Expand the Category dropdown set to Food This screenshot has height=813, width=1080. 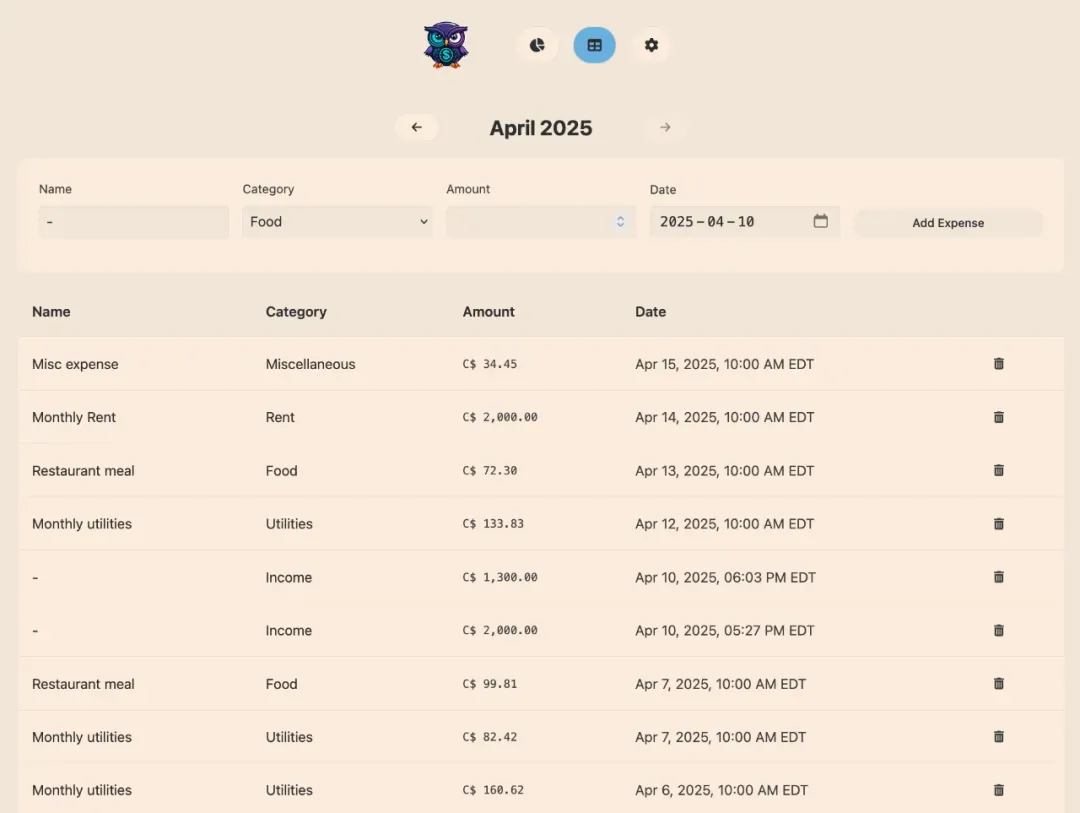coord(337,222)
